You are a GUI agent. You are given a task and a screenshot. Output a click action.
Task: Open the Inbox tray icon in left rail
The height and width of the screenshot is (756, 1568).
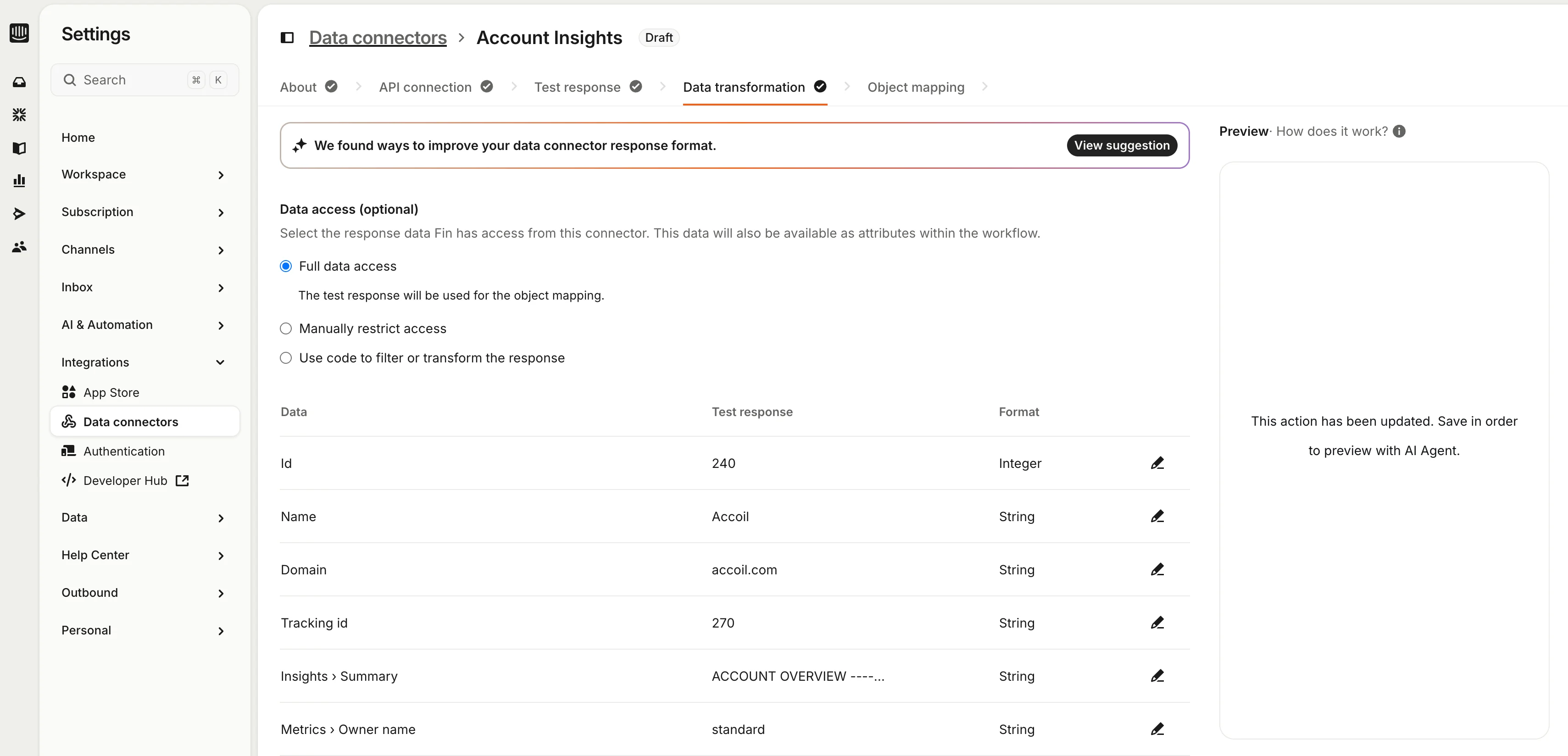click(x=19, y=81)
